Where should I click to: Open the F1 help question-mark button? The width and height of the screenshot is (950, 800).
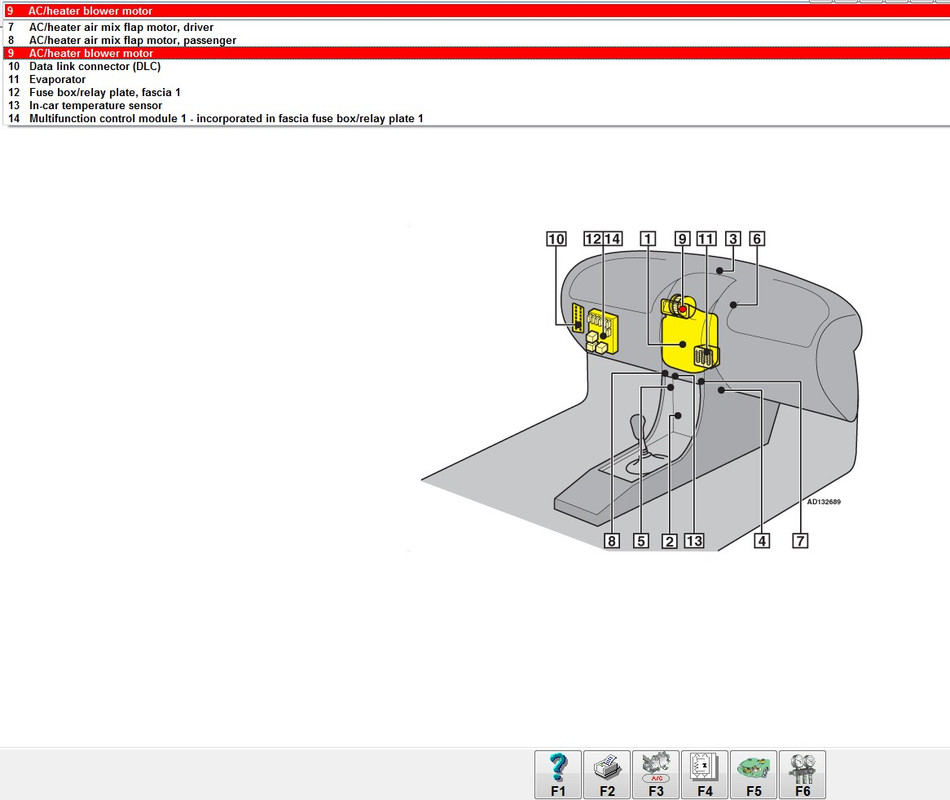click(557, 775)
